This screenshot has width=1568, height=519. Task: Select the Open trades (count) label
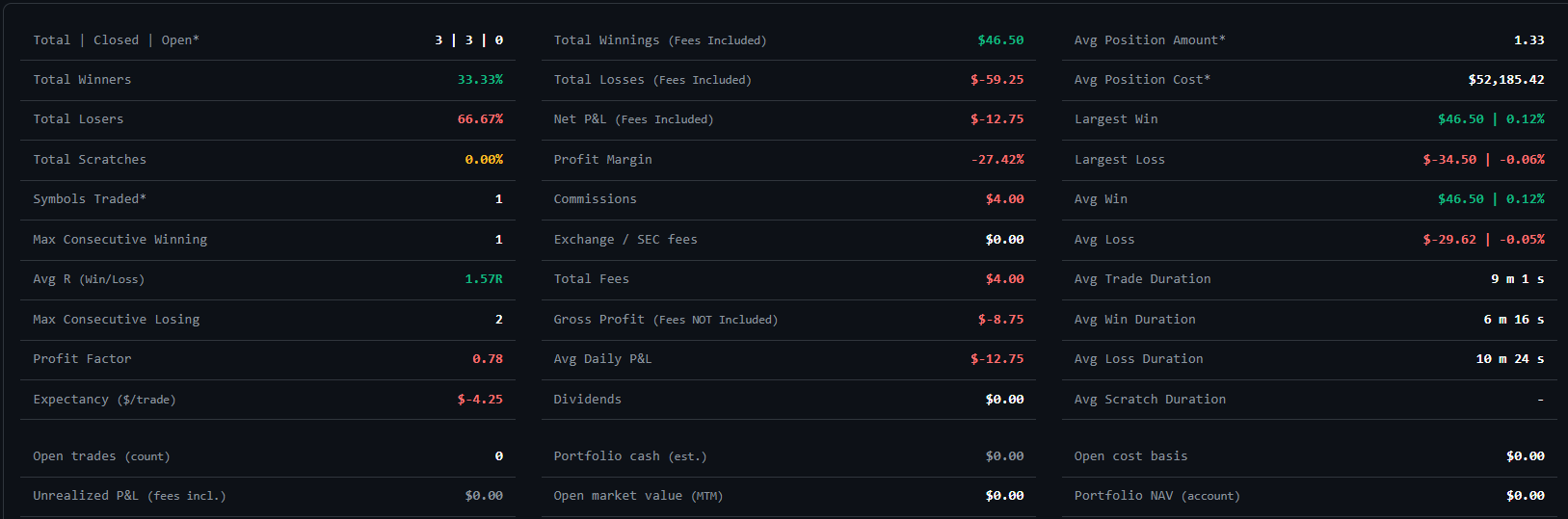click(x=101, y=456)
